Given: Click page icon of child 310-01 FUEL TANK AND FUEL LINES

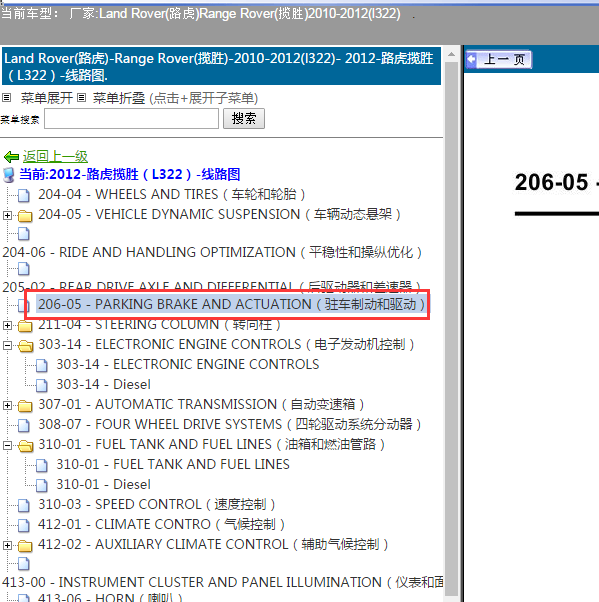Looking at the screenshot, I should [x=42, y=466].
